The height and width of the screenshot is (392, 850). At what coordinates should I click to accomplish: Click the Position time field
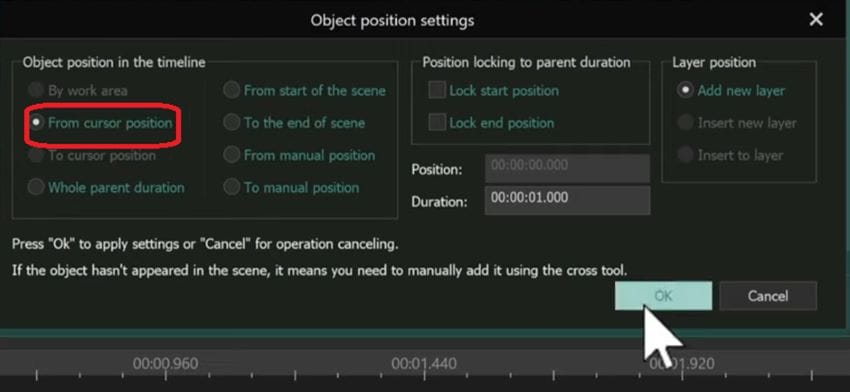[x=567, y=168]
